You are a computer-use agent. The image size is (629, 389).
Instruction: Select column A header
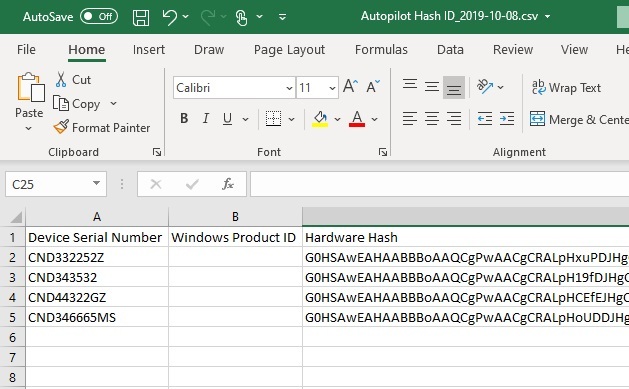pyautogui.click(x=97, y=217)
